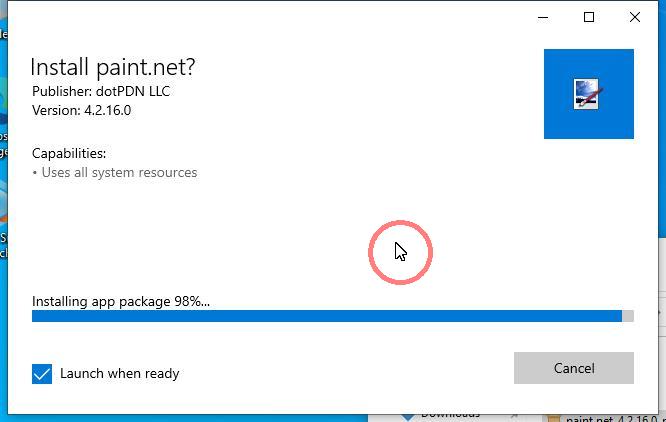
Task: Click the 'Install paint.net?' heading
Action: 113,67
